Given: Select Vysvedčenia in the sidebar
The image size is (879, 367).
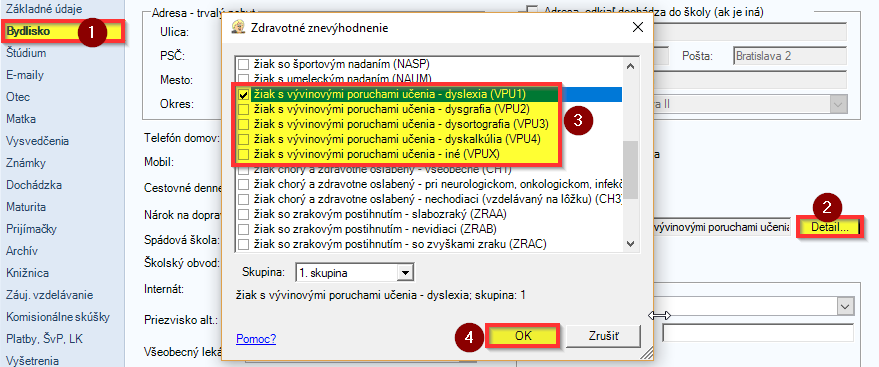Looking at the screenshot, I should 38,141.
